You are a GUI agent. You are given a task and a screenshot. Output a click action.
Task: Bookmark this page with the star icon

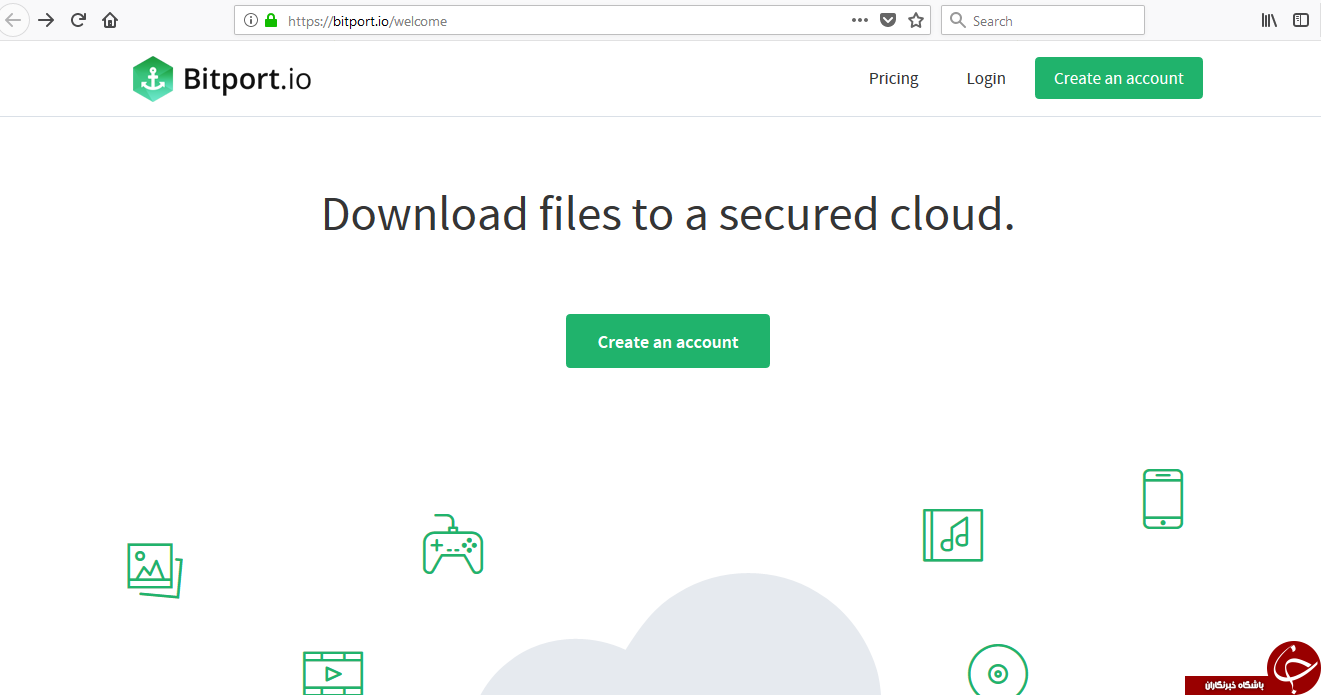click(916, 20)
